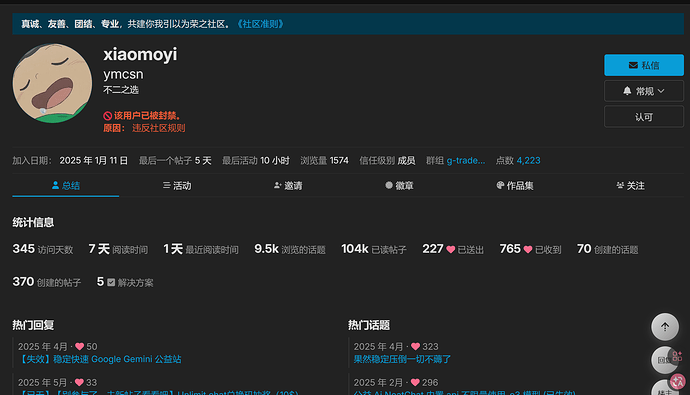Click the 热门回复 section heading
This screenshot has height=395, width=690.
coord(33,325)
